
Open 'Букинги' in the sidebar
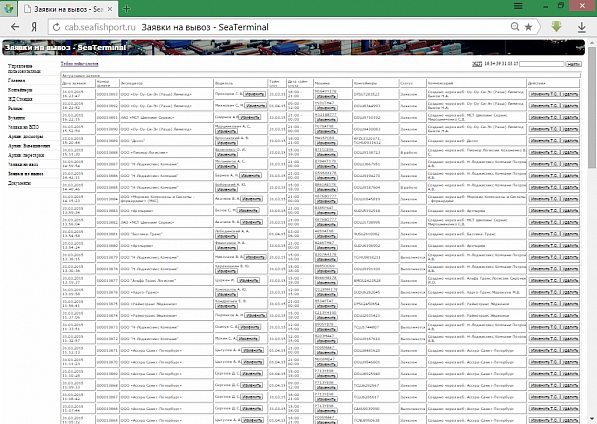pos(16,118)
